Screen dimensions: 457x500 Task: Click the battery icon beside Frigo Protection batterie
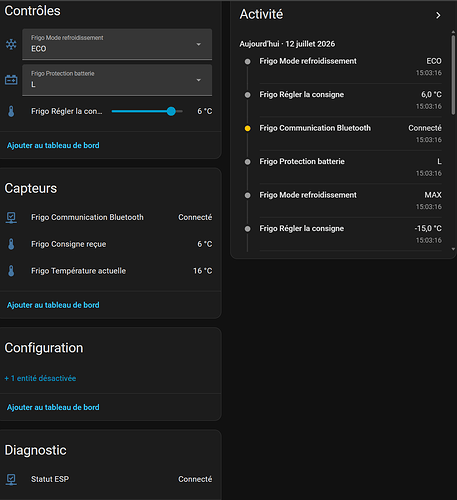[x=11, y=80]
